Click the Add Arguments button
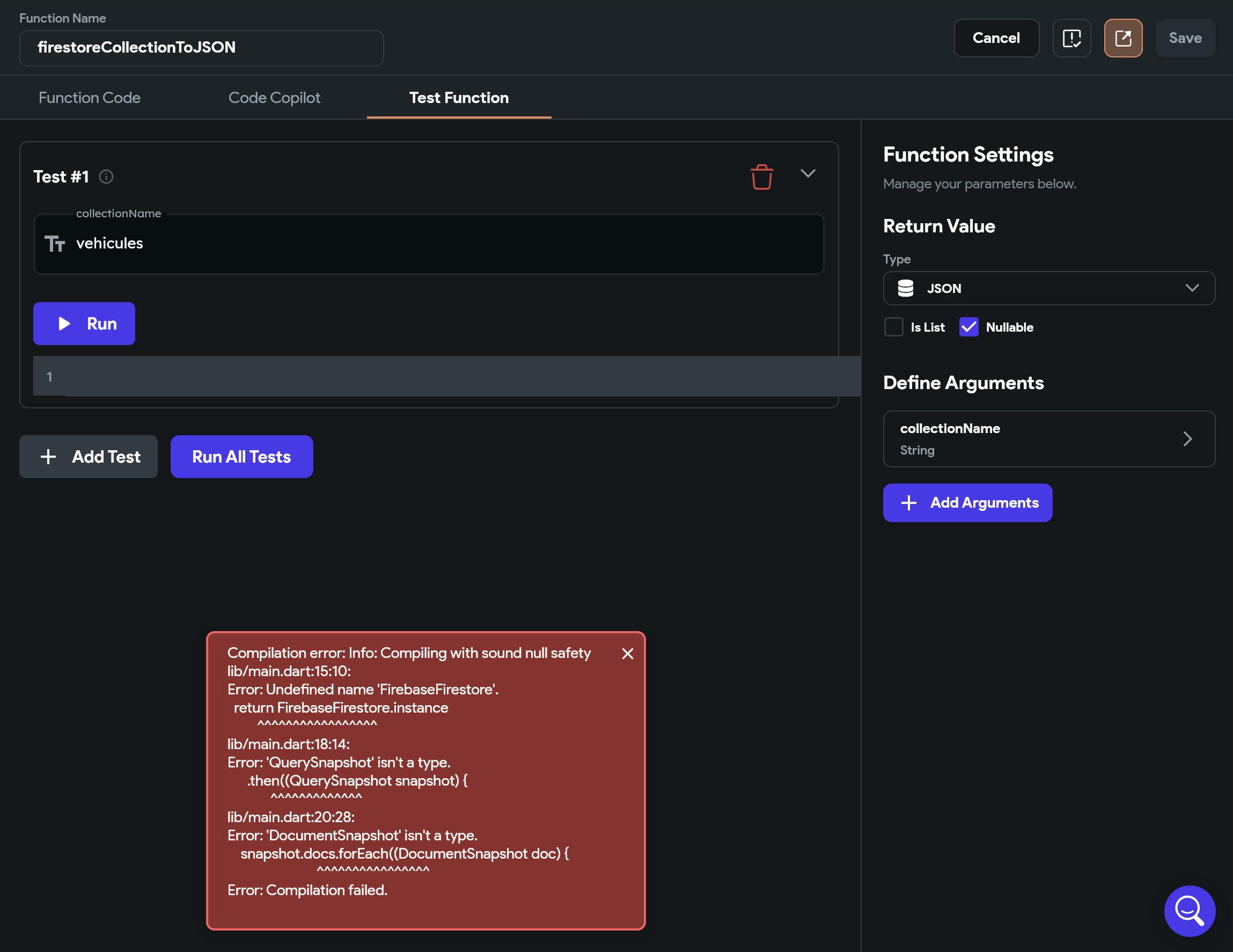Image resolution: width=1233 pixels, height=952 pixels. (x=967, y=502)
